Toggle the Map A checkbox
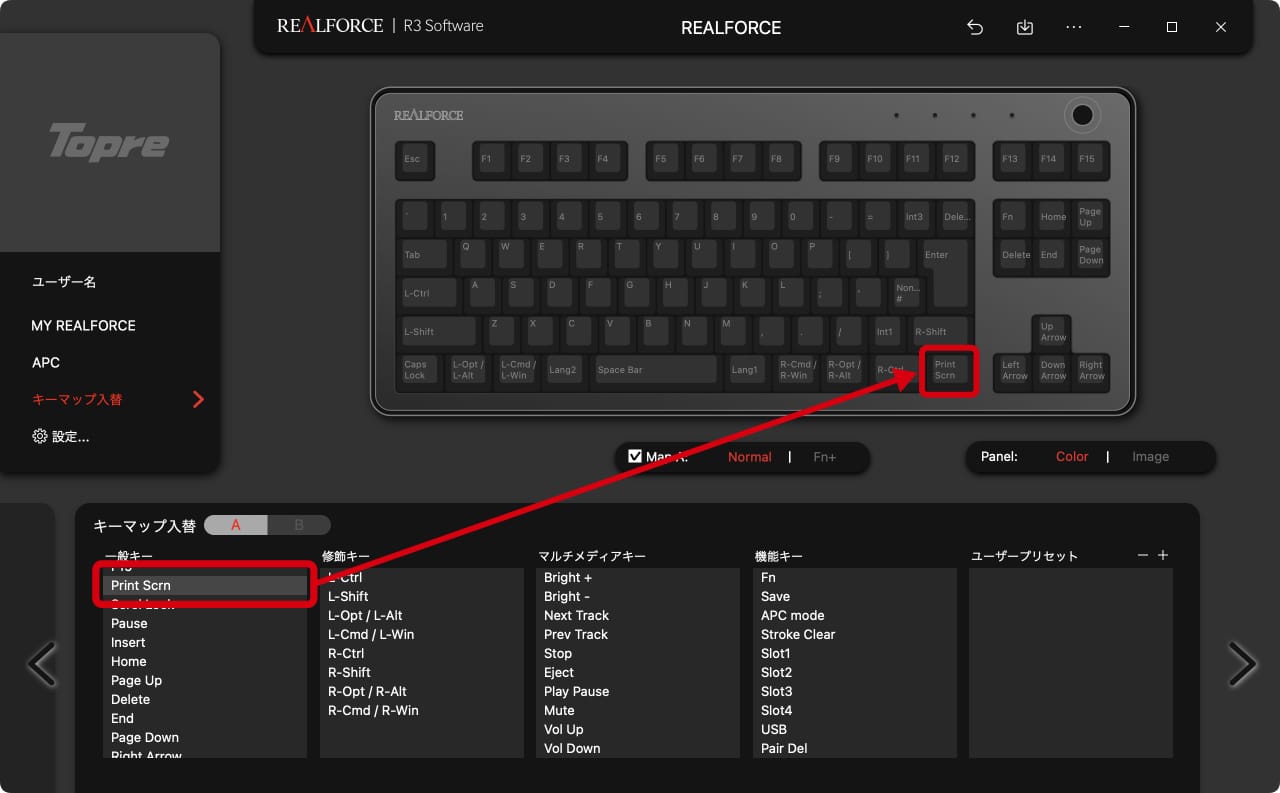This screenshot has width=1280, height=793. (635, 456)
